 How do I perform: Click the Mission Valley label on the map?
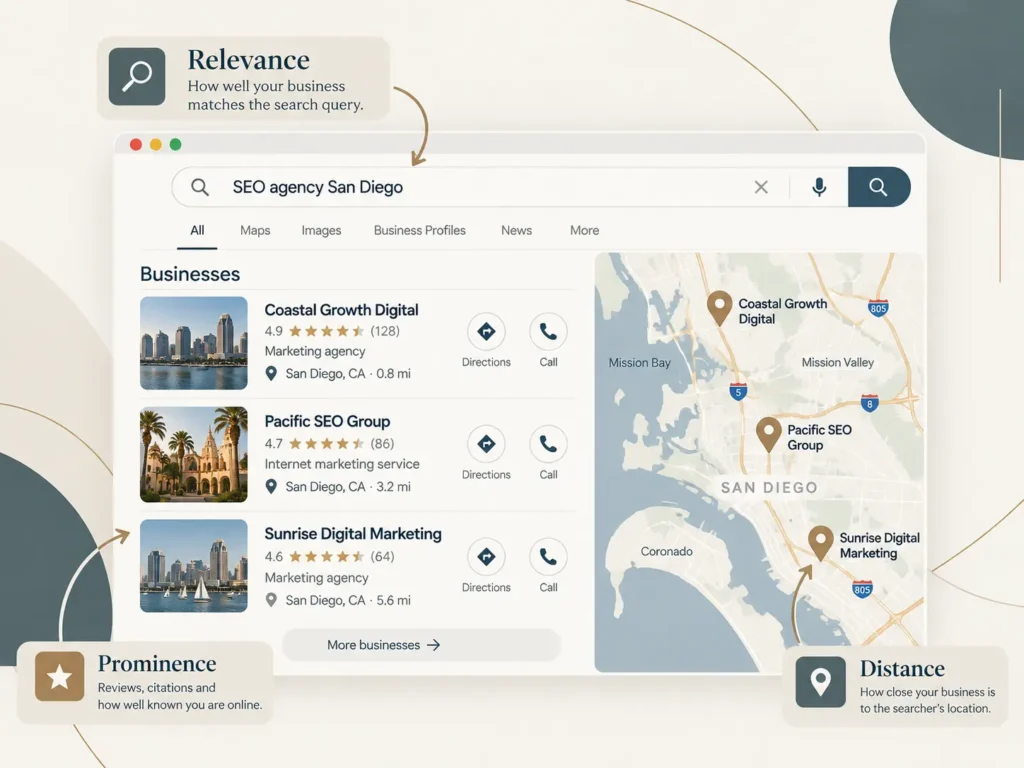pos(837,362)
